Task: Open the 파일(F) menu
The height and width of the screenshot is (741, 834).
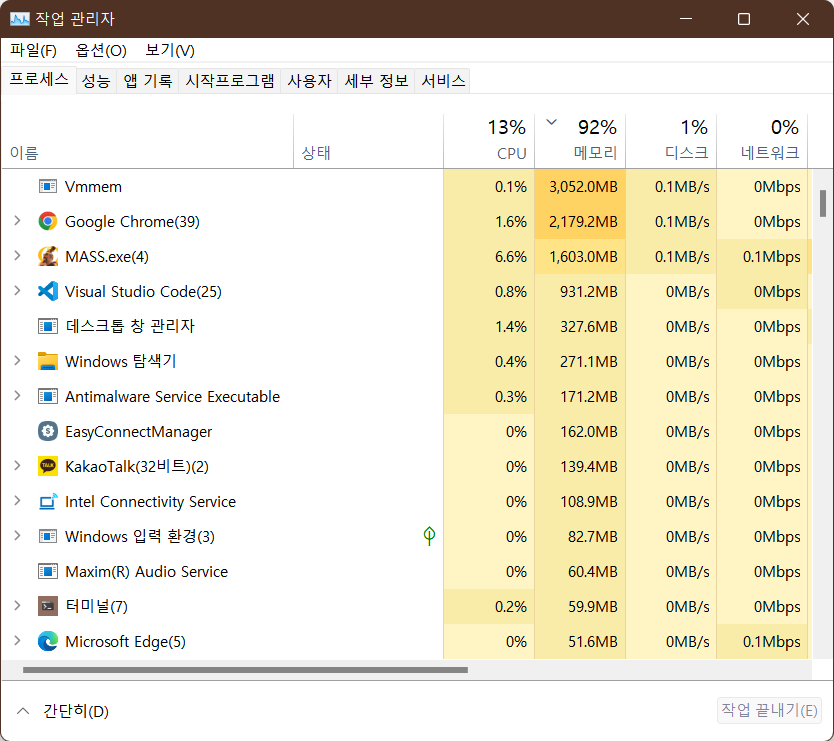Action: pyautogui.click(x=33, y=51)
